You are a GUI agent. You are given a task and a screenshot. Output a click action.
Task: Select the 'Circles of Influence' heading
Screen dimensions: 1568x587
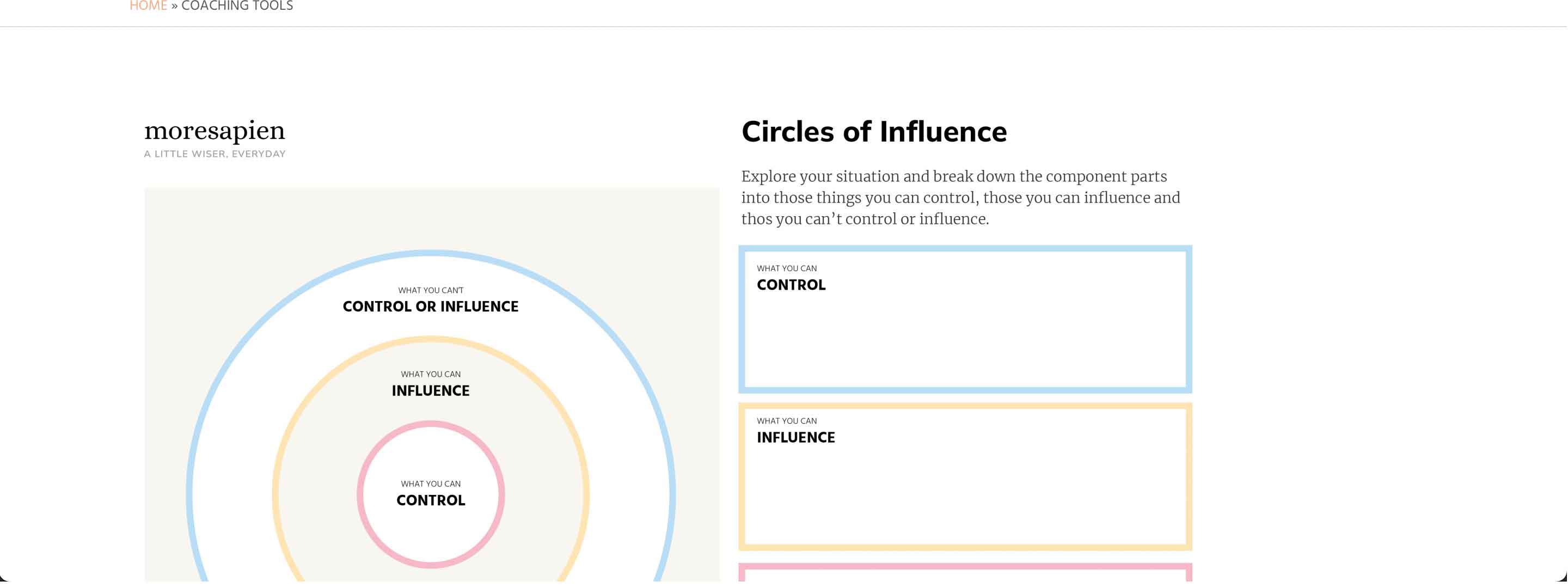(x=874, y=132)
